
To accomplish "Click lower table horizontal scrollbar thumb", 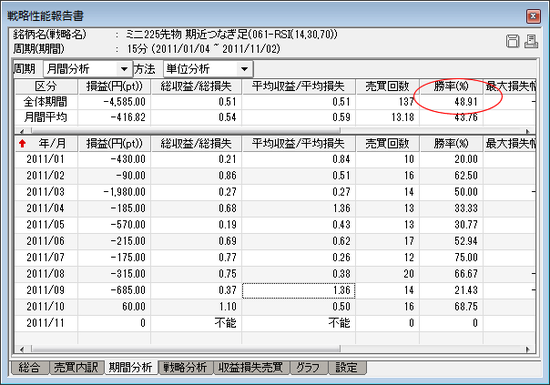I will 186,349.
